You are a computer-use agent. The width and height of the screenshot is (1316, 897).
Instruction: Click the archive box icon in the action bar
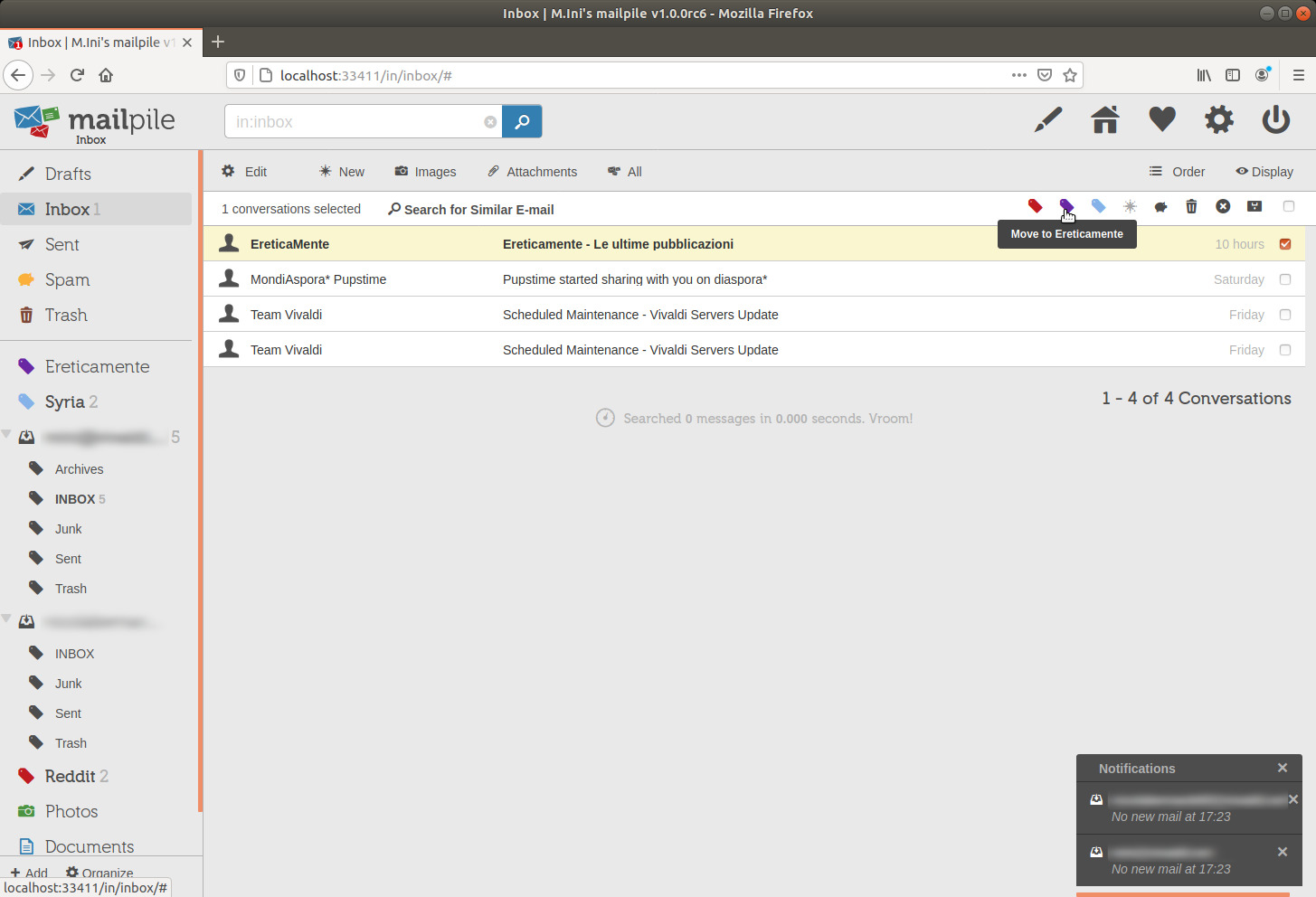(x=1254, y=207)
